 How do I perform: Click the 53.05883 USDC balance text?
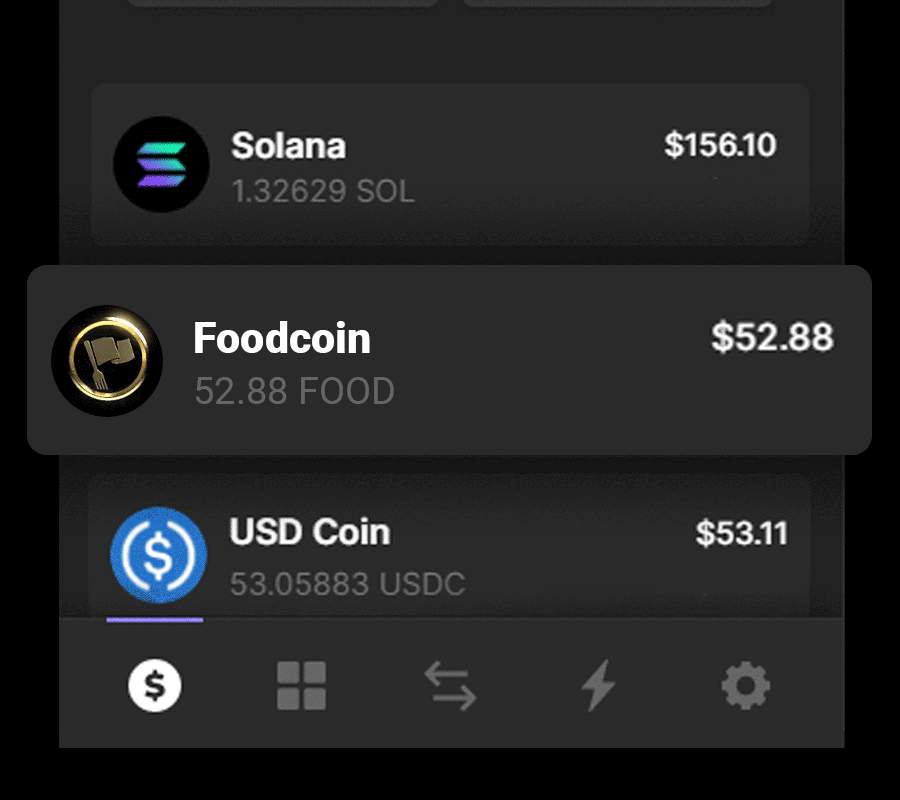[347, 584]
